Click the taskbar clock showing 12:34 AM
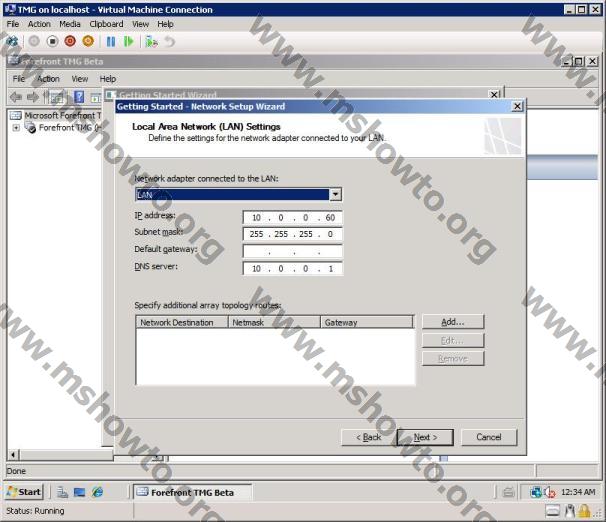This screenshot has height=522, width=606. point(578,492)
